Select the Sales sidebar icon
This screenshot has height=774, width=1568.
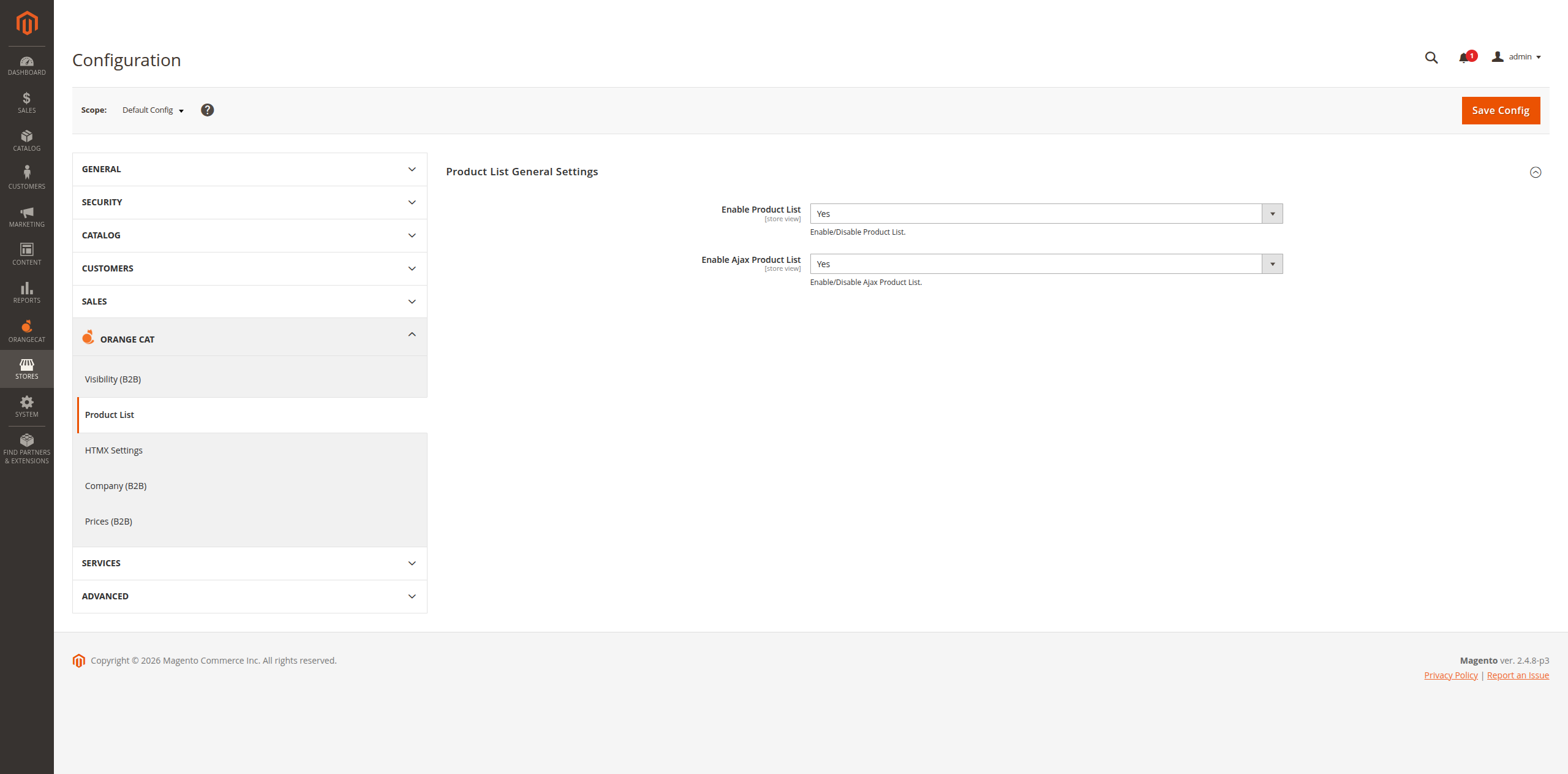point(26,103)
